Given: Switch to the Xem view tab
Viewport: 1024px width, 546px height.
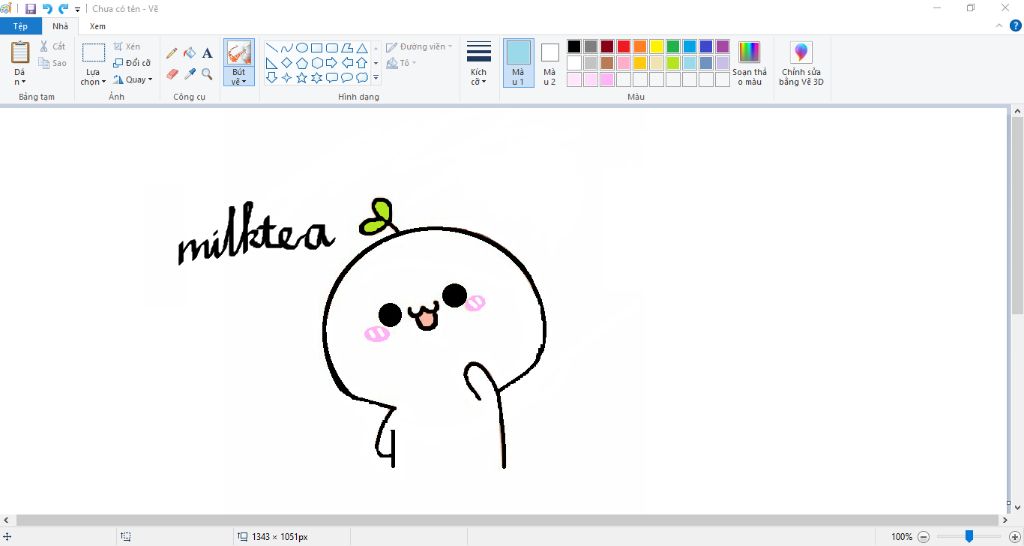Looking at the screenshot, I should (x=97, y=26).
